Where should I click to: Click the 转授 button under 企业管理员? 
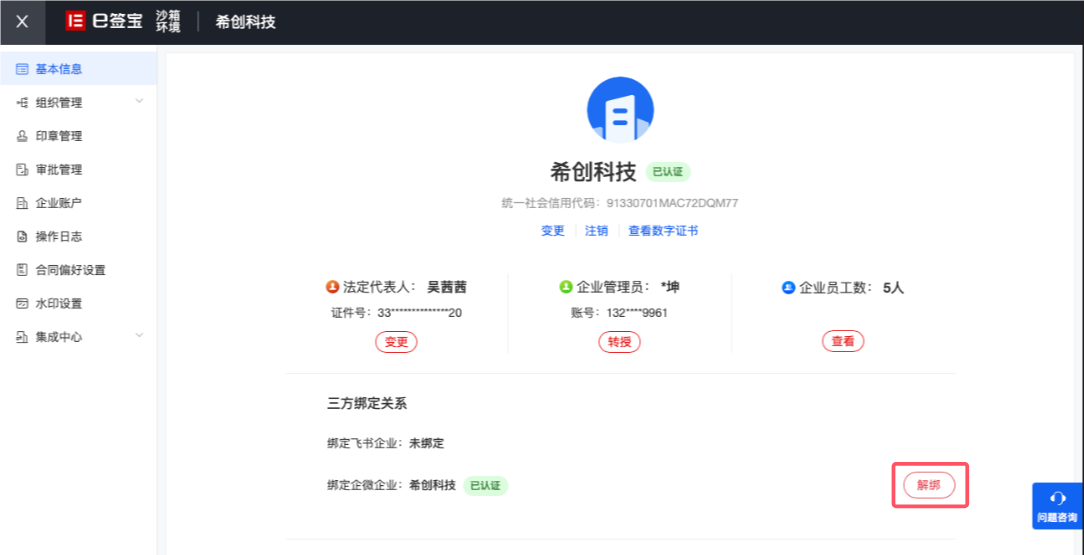619,342
